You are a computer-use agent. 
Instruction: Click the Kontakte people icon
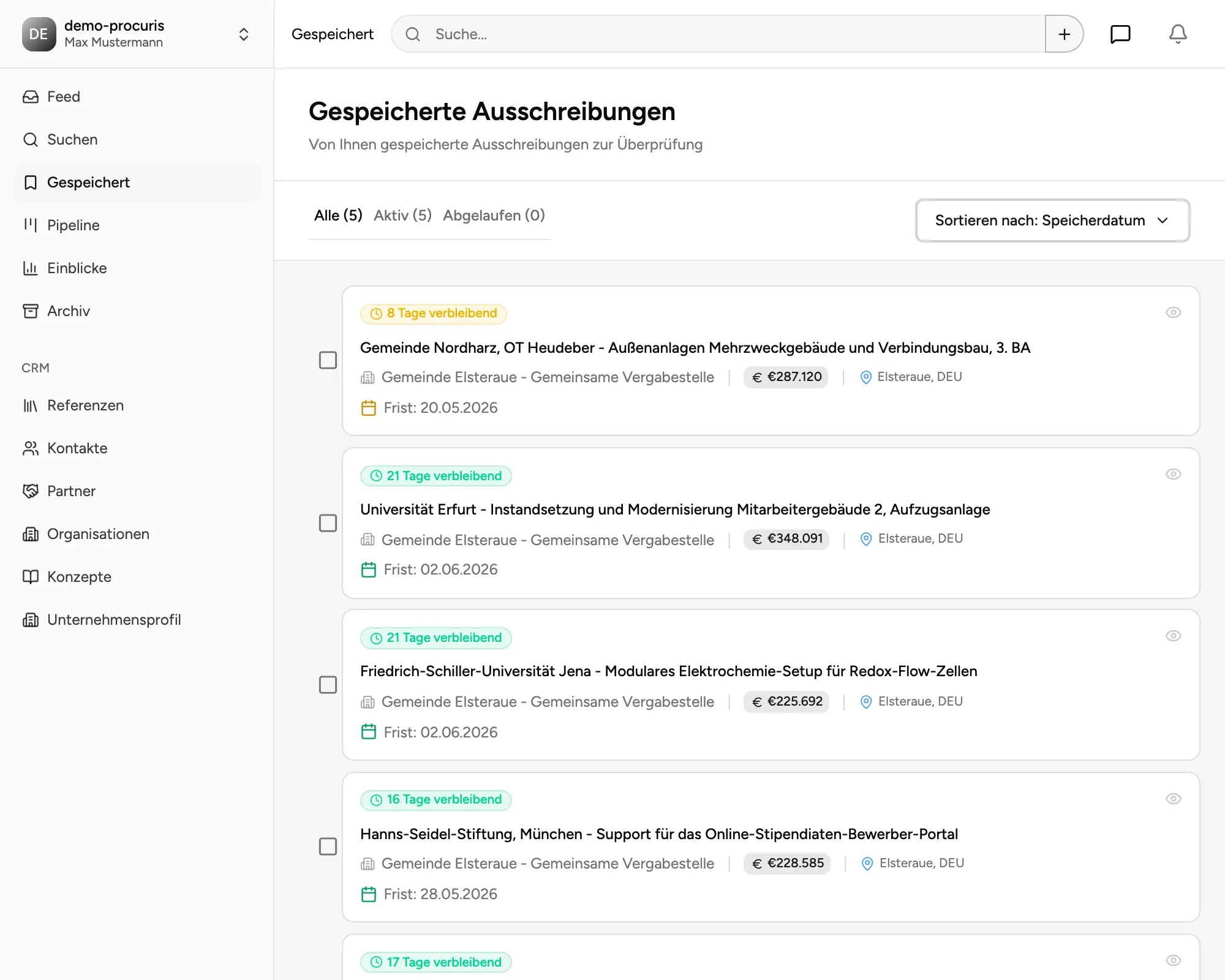[31, 448]
